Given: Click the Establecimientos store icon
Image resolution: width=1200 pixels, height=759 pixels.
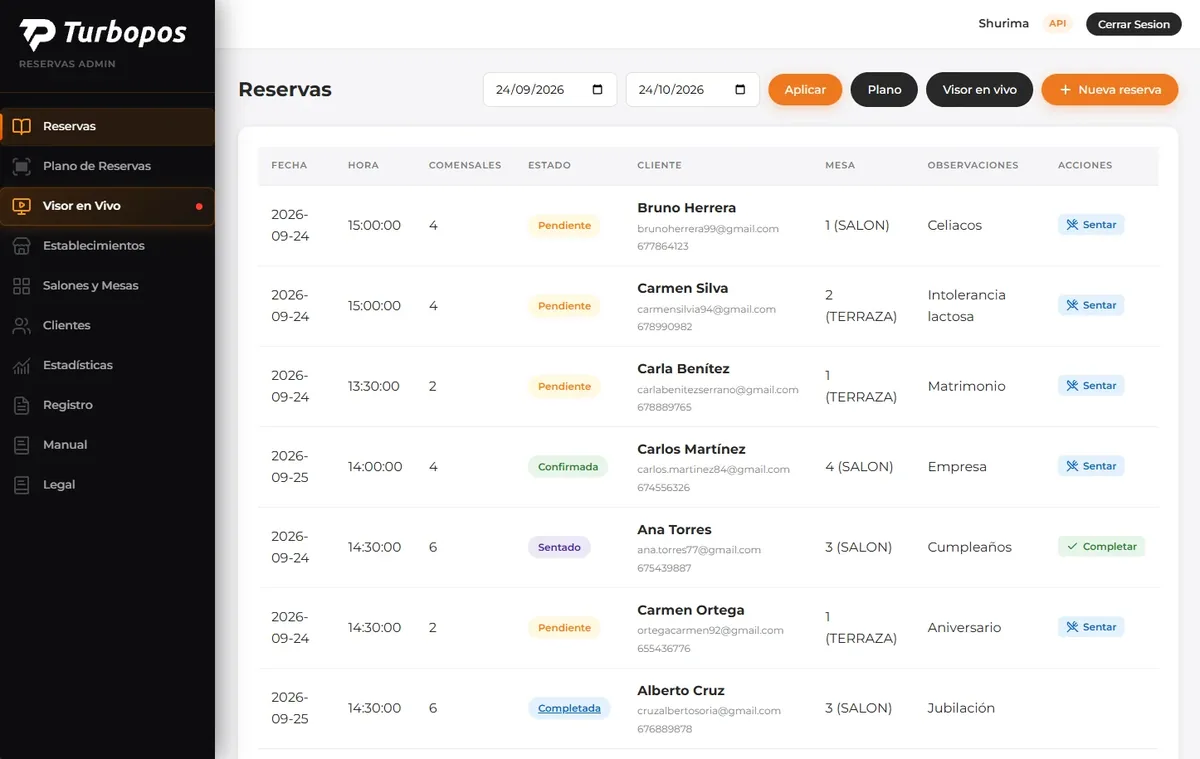Looking at the screenshot, I should tap(21, 246).
